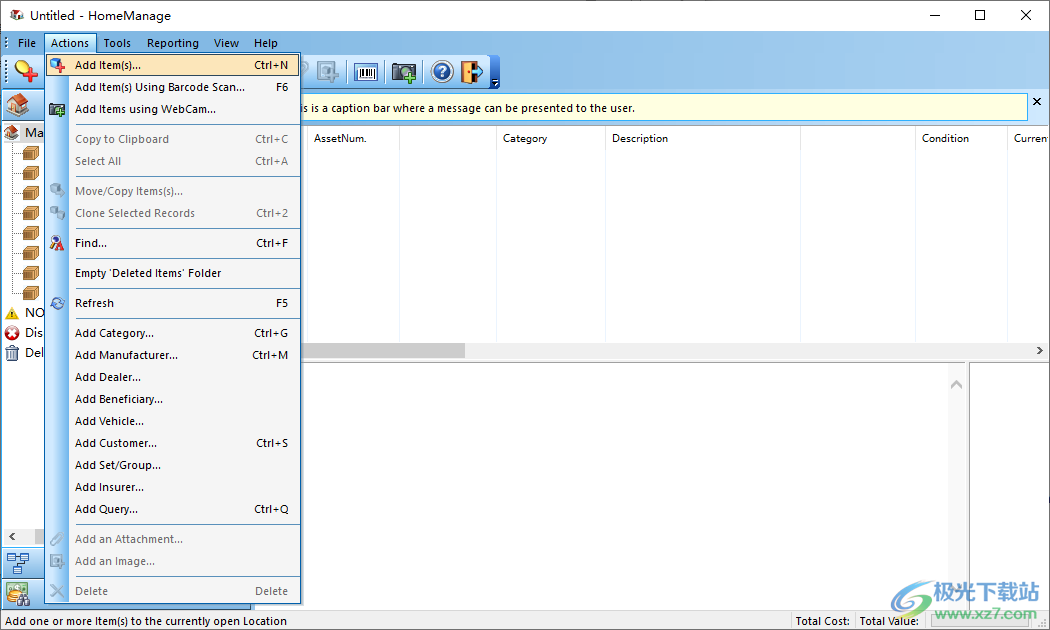Open the Tools menu

[117, 43]
